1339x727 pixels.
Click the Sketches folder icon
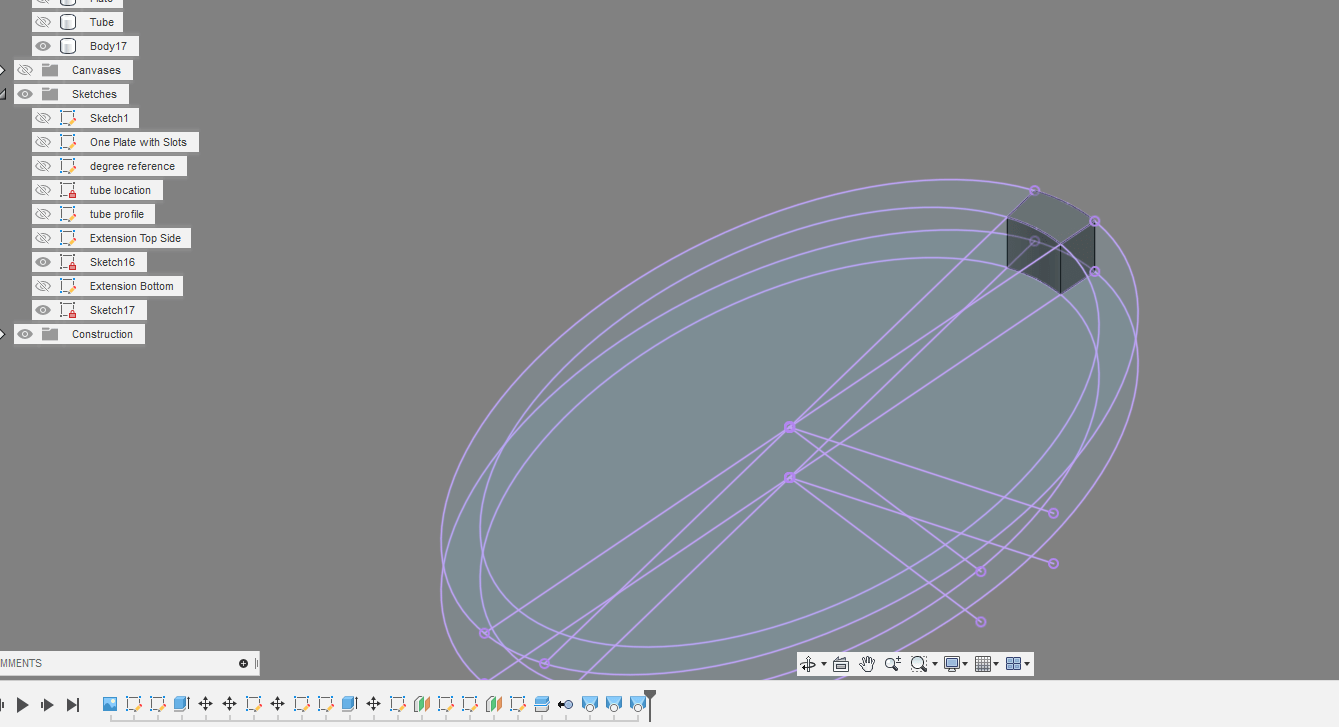tap(50, 94)
